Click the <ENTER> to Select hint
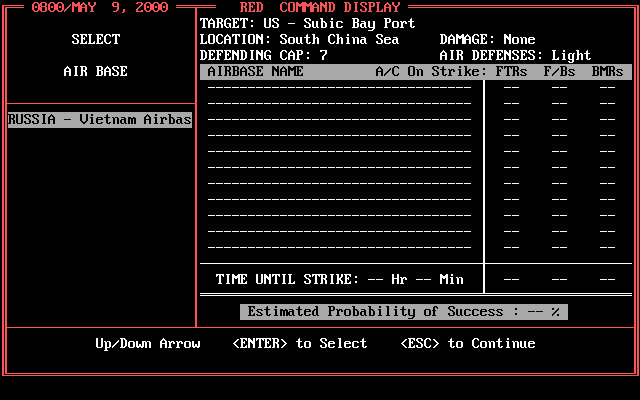The height and width of the screenshot is (400, 640). coord(300,344)
